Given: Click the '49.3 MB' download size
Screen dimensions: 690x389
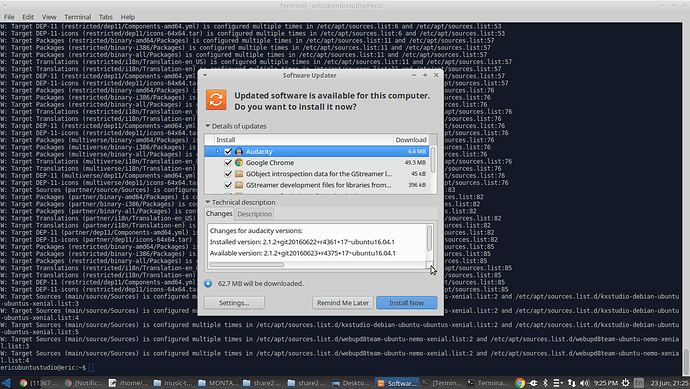Looking at the screenshot, I should [x=415, y=163].
